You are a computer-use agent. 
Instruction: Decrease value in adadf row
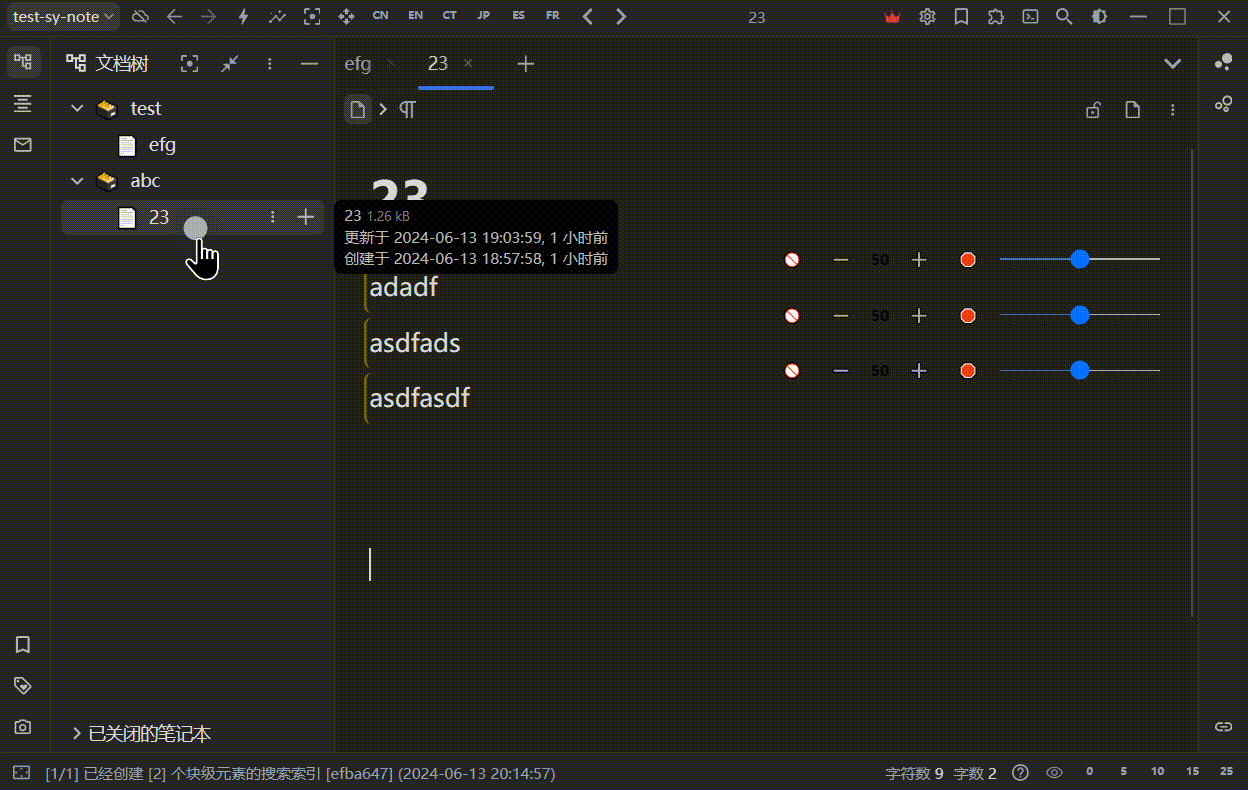841,260
